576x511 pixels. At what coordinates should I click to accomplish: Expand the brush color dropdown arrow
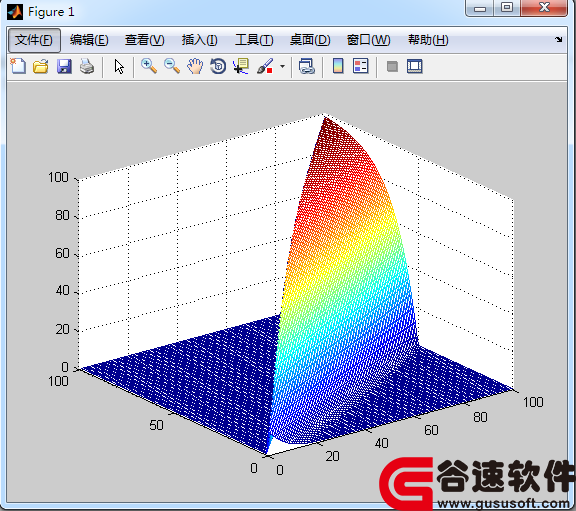click(x=282, y=66)
